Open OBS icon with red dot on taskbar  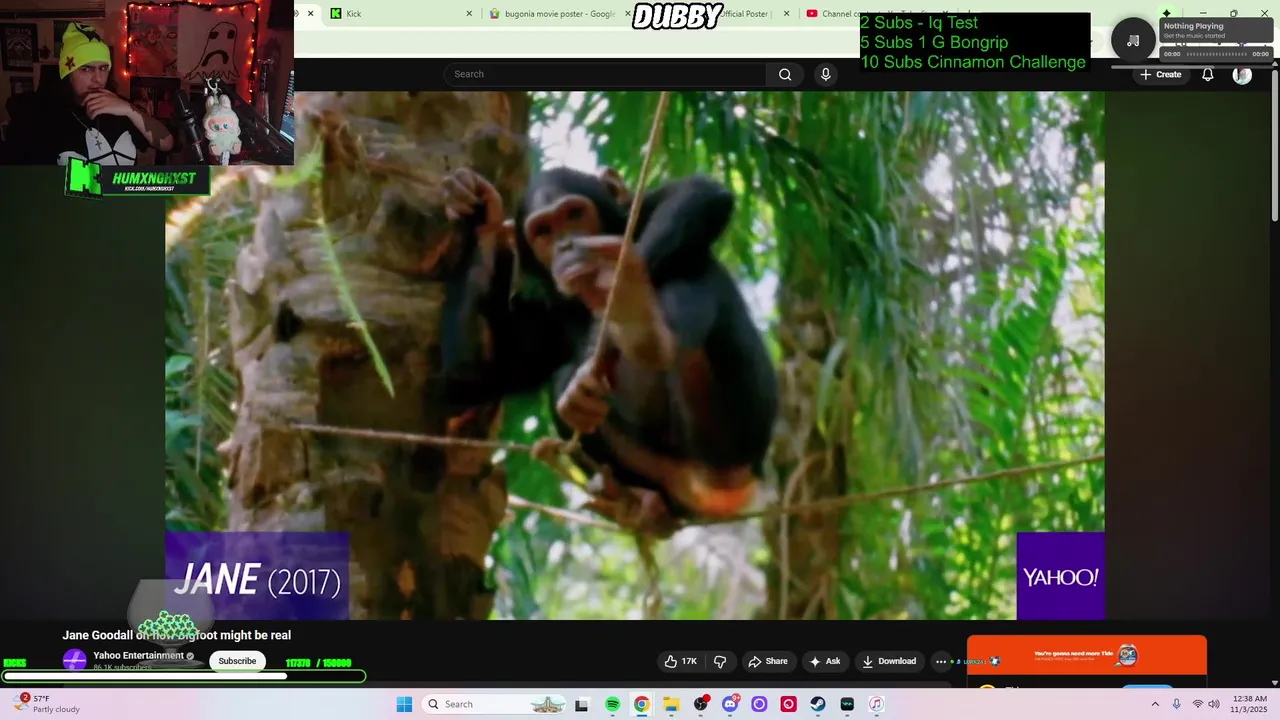click(x=701, y=704)
